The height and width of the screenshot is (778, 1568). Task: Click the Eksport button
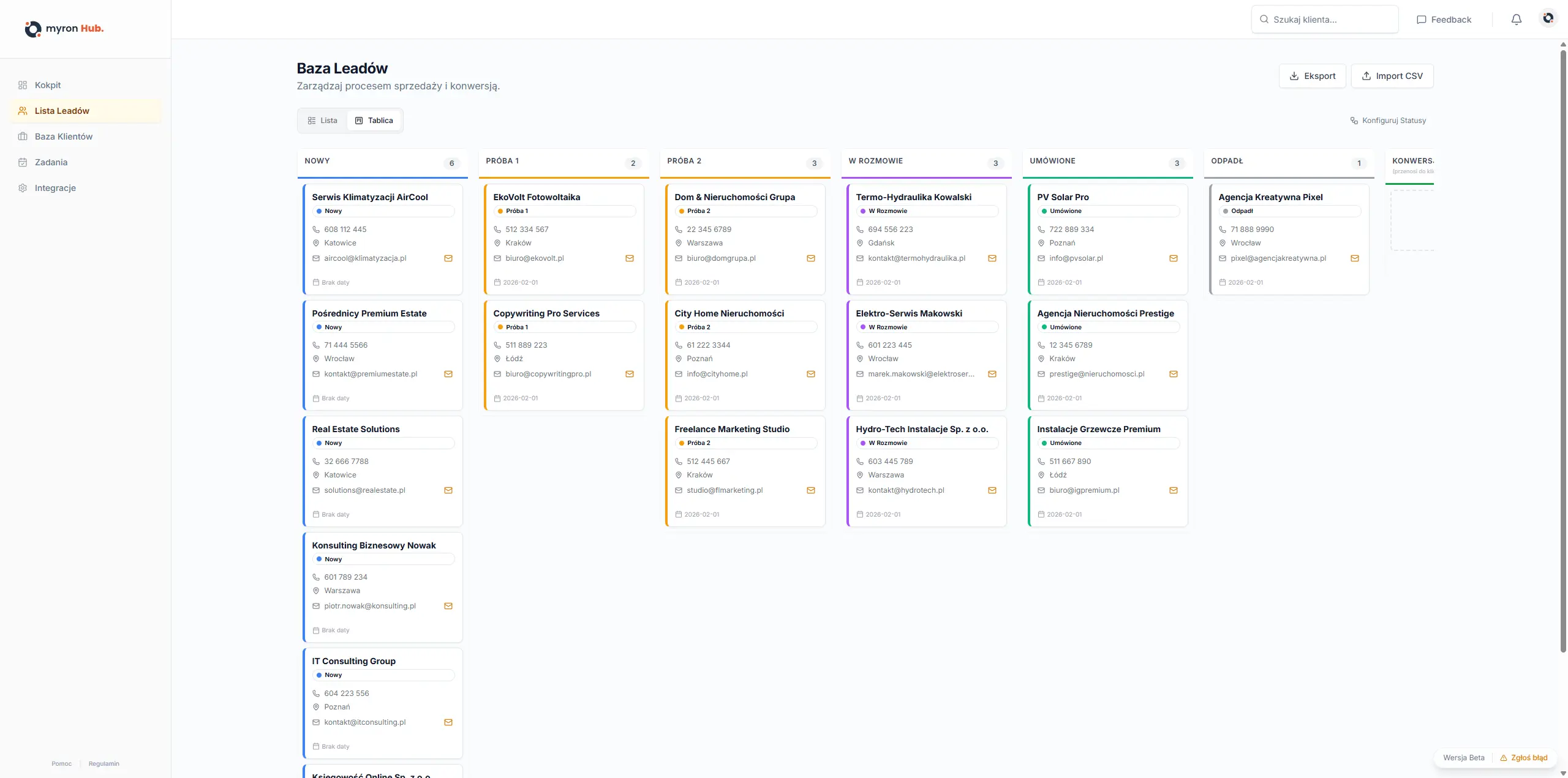(x=1312, y=75)
